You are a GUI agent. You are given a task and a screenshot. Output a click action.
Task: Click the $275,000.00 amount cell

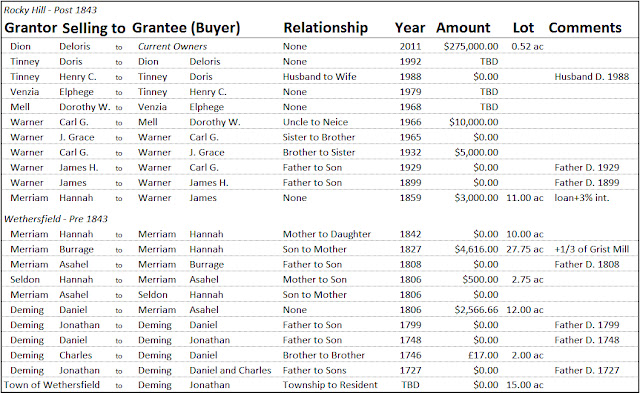tap(471, 47)
